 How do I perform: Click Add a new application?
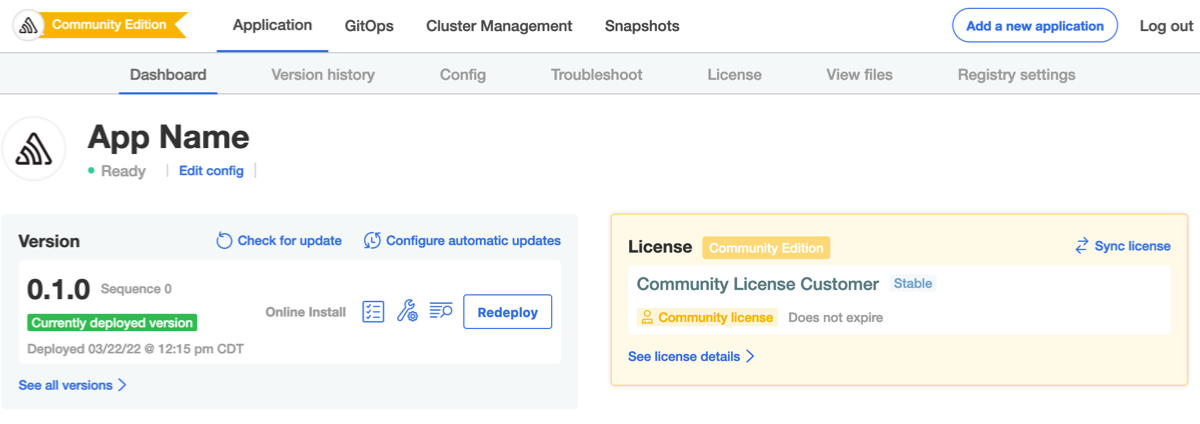point(1034,26)
